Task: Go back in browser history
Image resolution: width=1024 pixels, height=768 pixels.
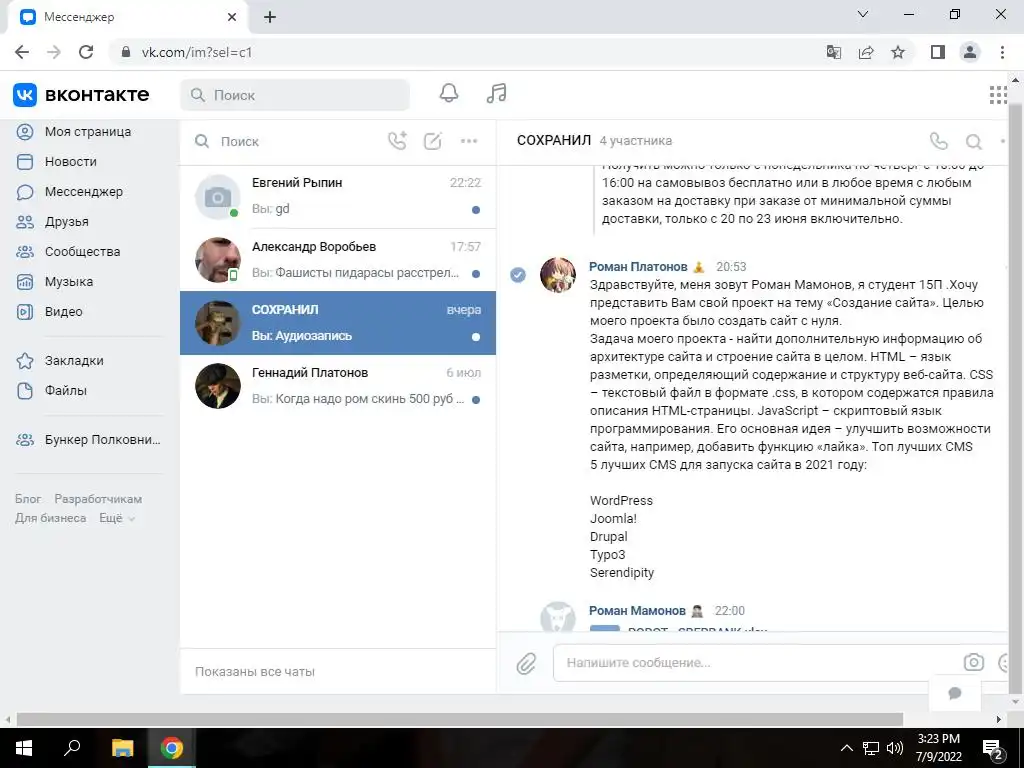Action: [22, 52]
